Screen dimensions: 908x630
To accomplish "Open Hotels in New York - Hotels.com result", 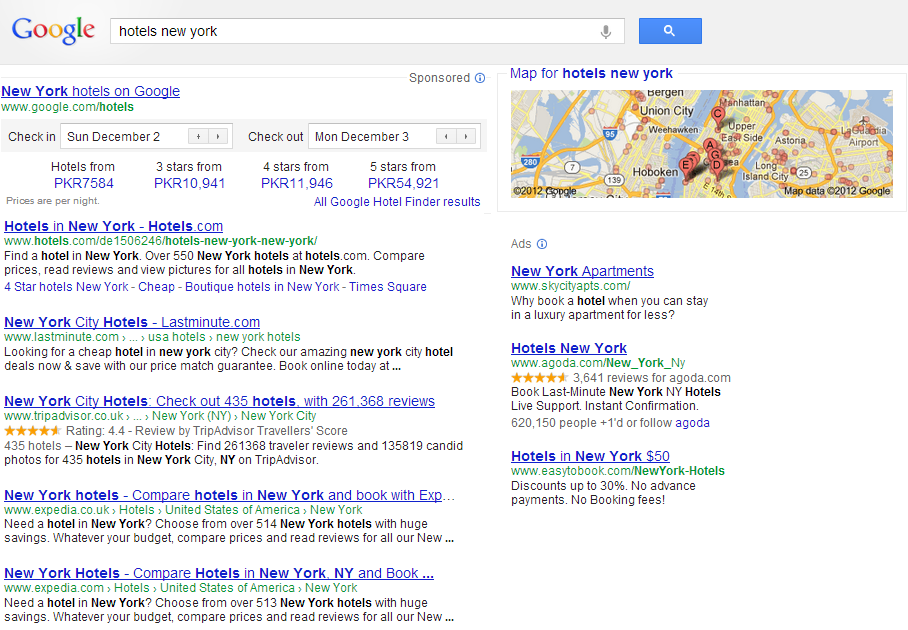I will click(x=113, y=226).
